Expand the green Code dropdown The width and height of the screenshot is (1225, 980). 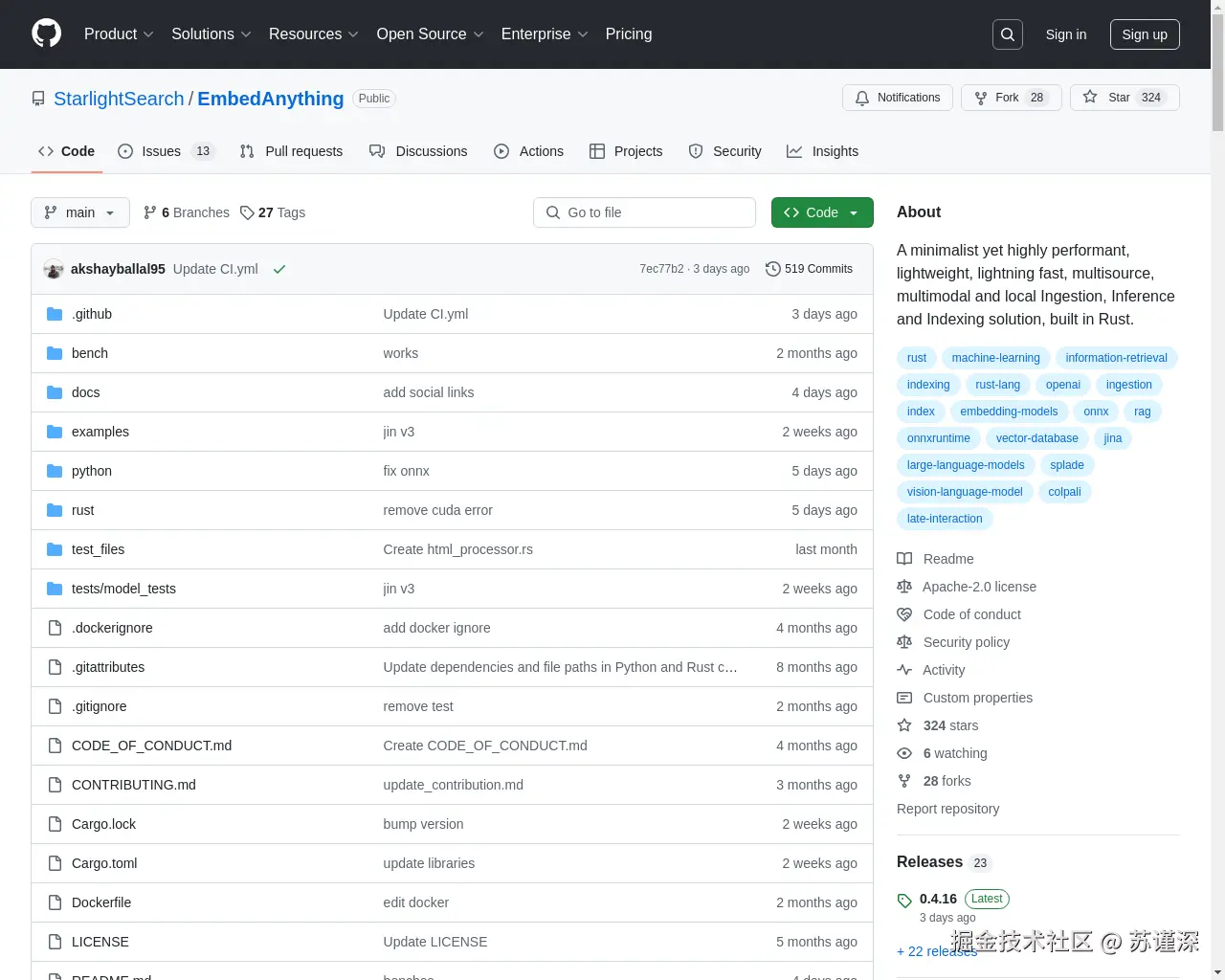click(821, 212)
